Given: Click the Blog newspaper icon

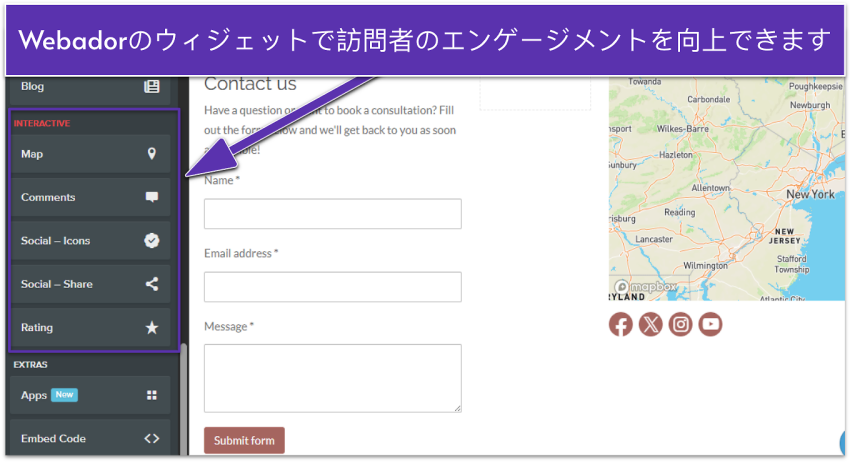Looking at the screenshot, I should pos(152,86).
